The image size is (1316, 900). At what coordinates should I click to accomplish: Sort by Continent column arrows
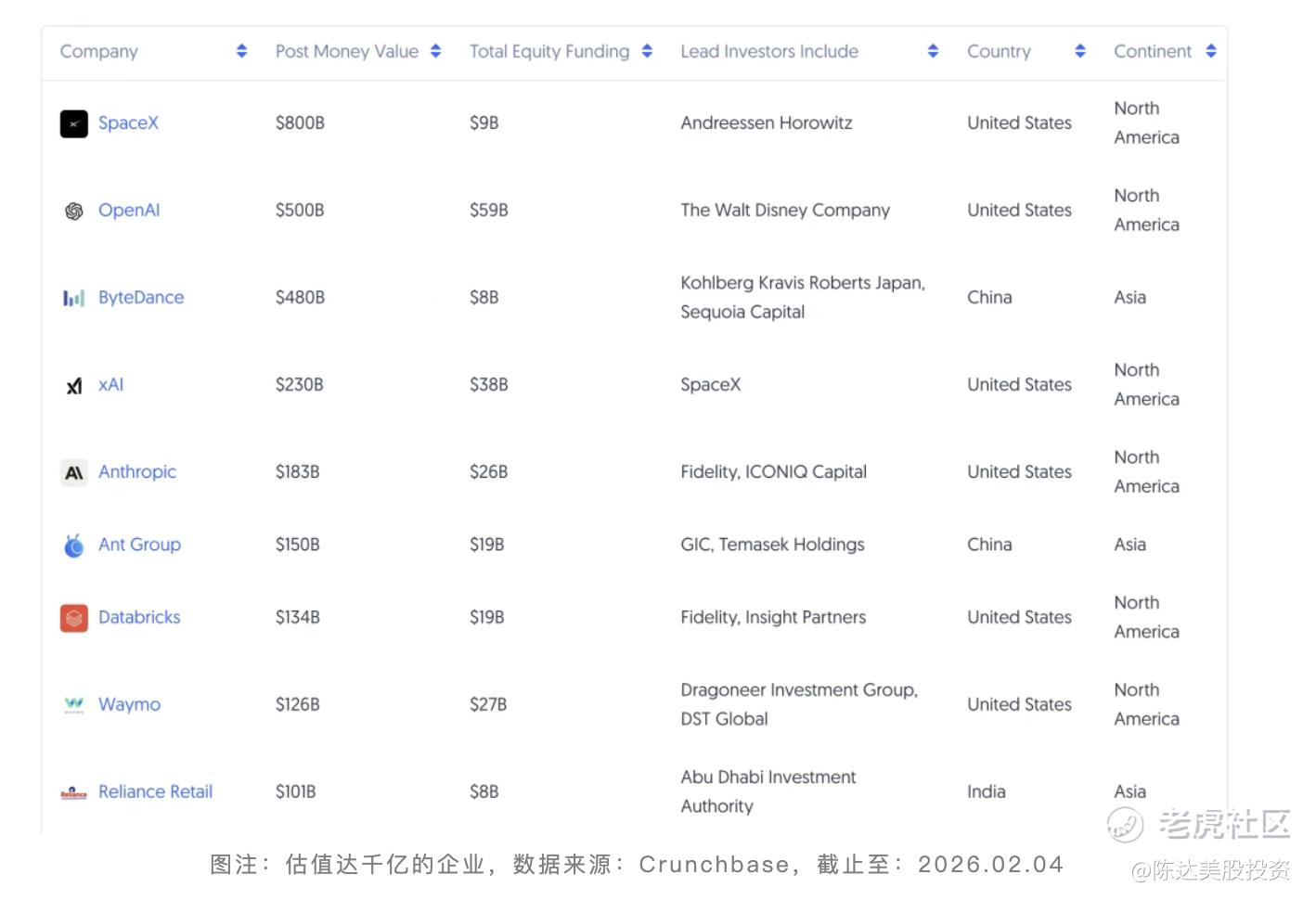pyautogui.click(x=1211, y=51)
